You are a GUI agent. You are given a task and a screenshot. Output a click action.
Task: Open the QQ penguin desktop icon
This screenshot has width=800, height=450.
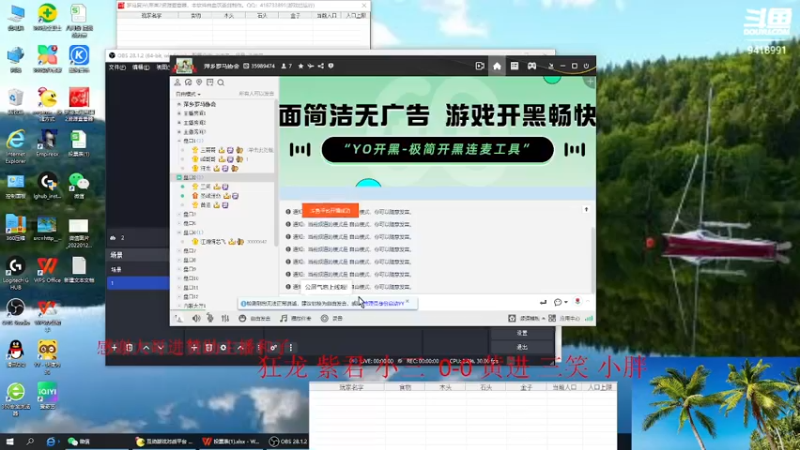16,354
